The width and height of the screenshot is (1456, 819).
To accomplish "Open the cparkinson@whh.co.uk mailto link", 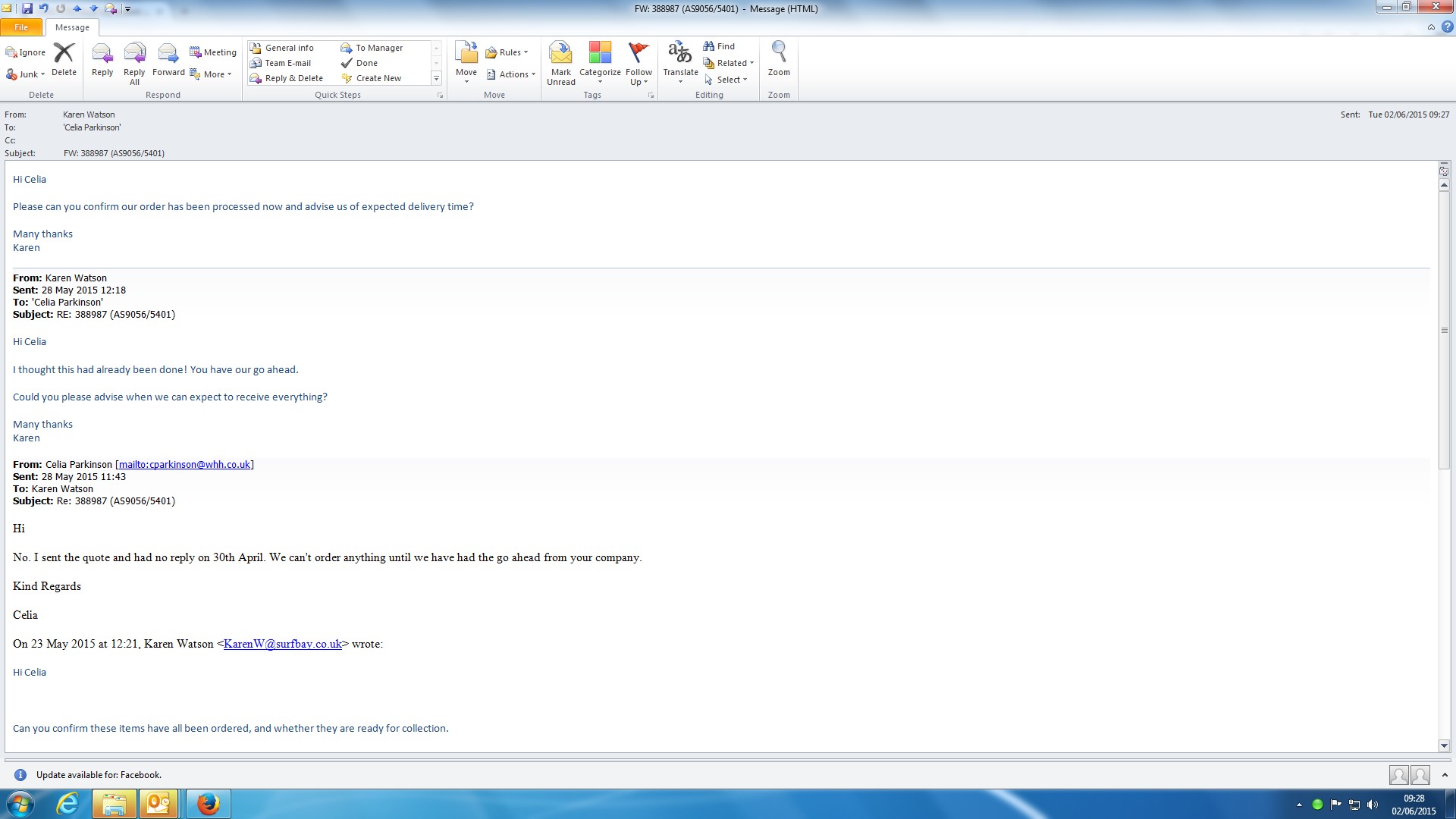I will [184, 465].
